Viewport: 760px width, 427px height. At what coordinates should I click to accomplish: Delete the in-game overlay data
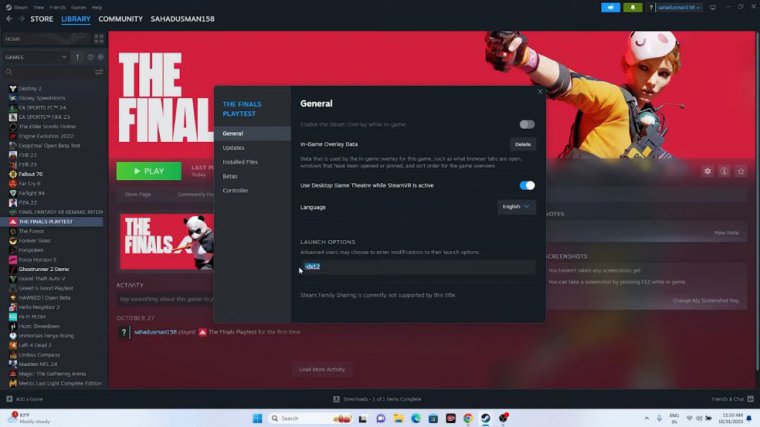[522, 145]
